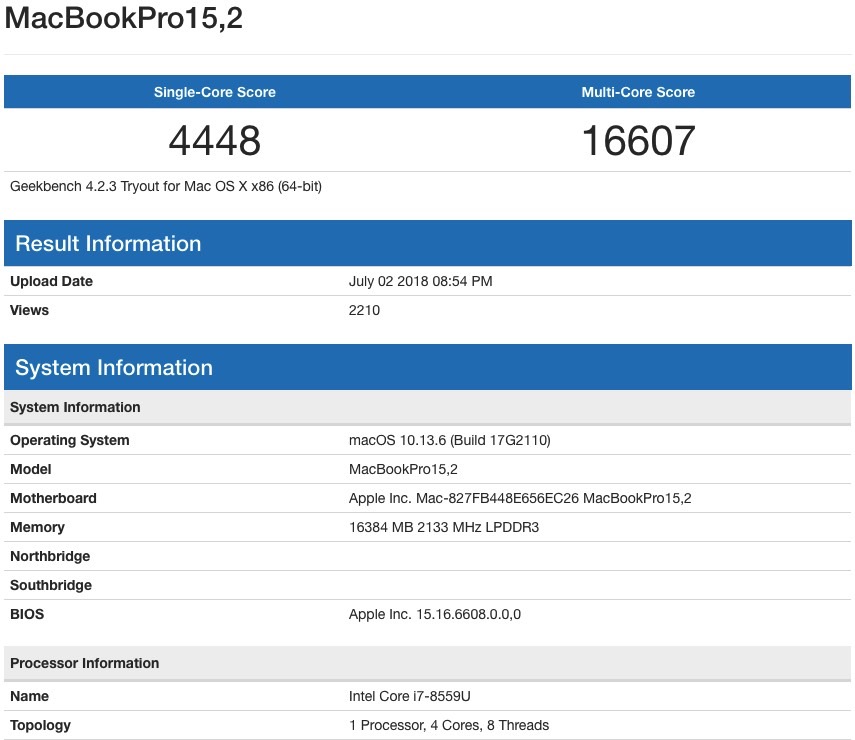Select the Motherboard identifier text

[x=520, y=498]
